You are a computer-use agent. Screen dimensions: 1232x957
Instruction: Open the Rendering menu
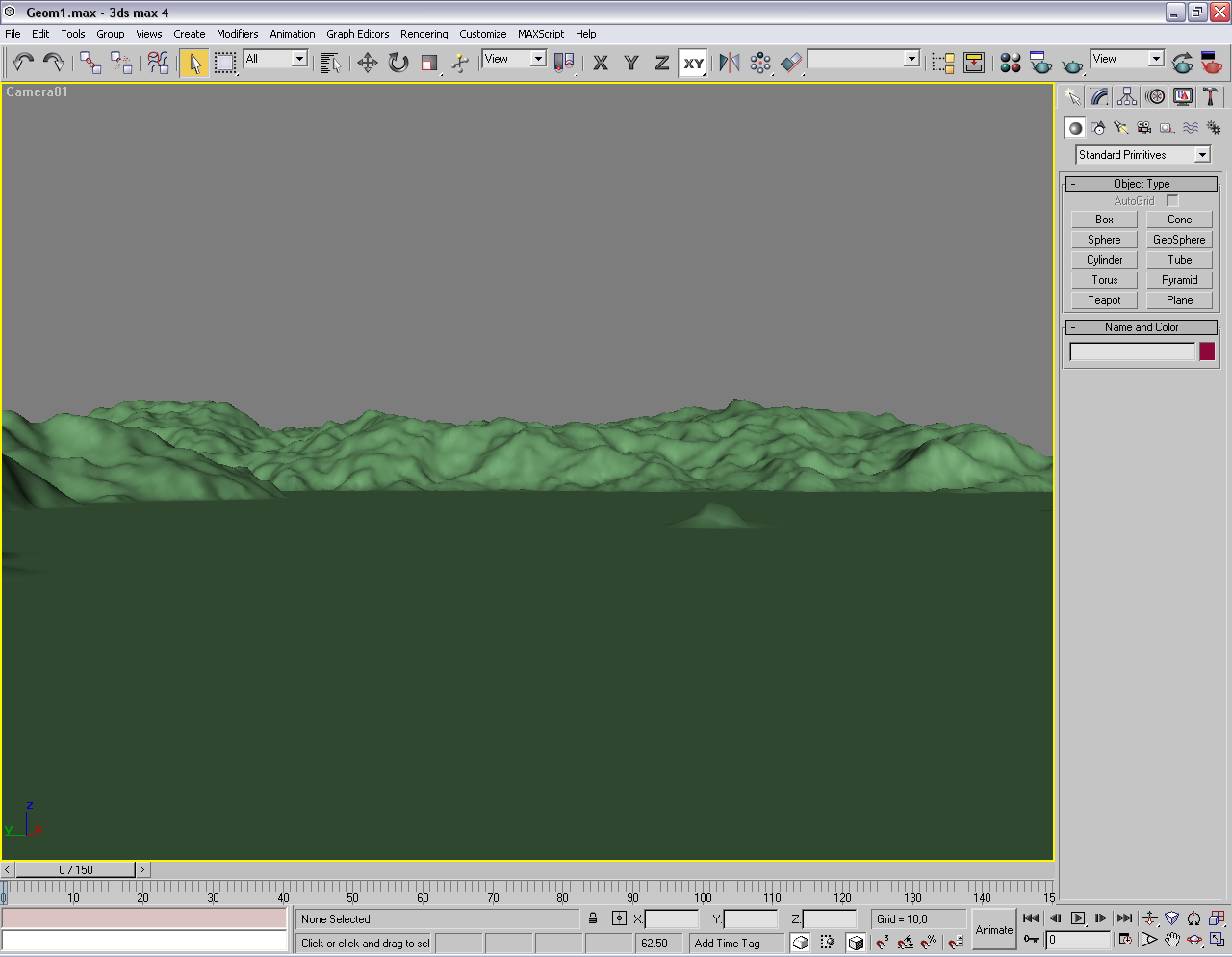[423, 34]
